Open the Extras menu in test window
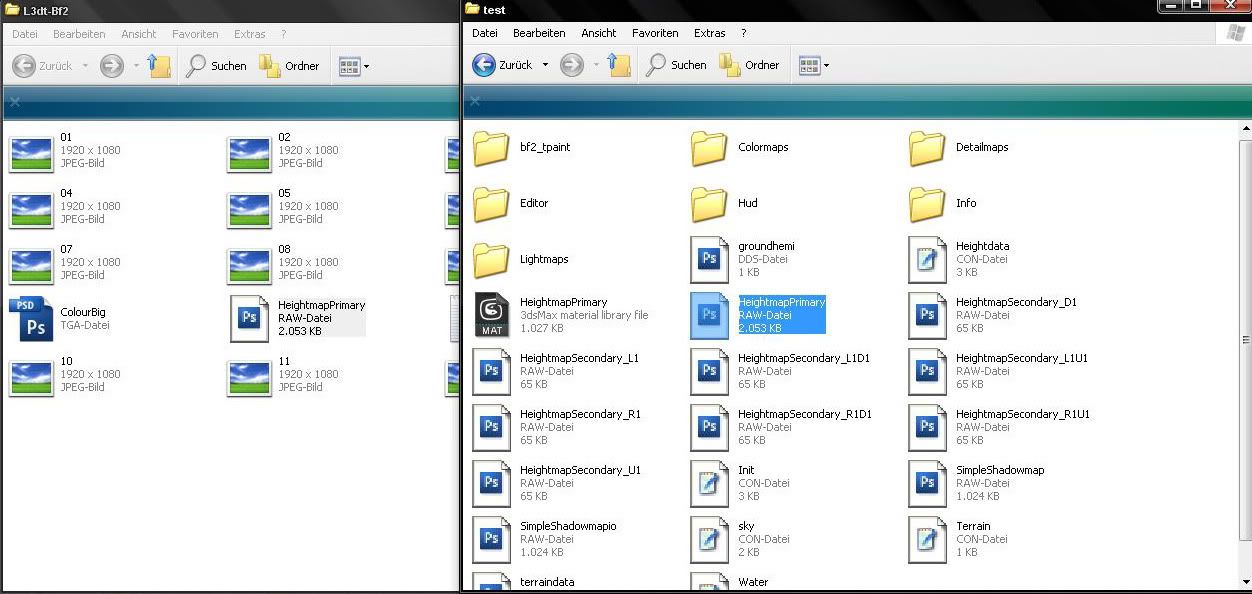Screen dimensions: 1252x594 pos(709,33)
